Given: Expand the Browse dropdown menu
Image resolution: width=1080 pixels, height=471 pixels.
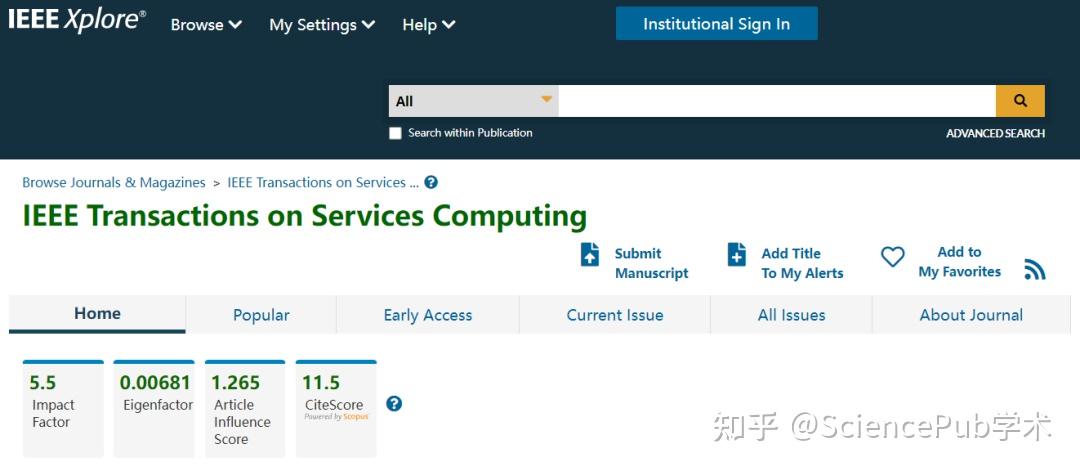Looking at the screenshot, I should [206, 25].
